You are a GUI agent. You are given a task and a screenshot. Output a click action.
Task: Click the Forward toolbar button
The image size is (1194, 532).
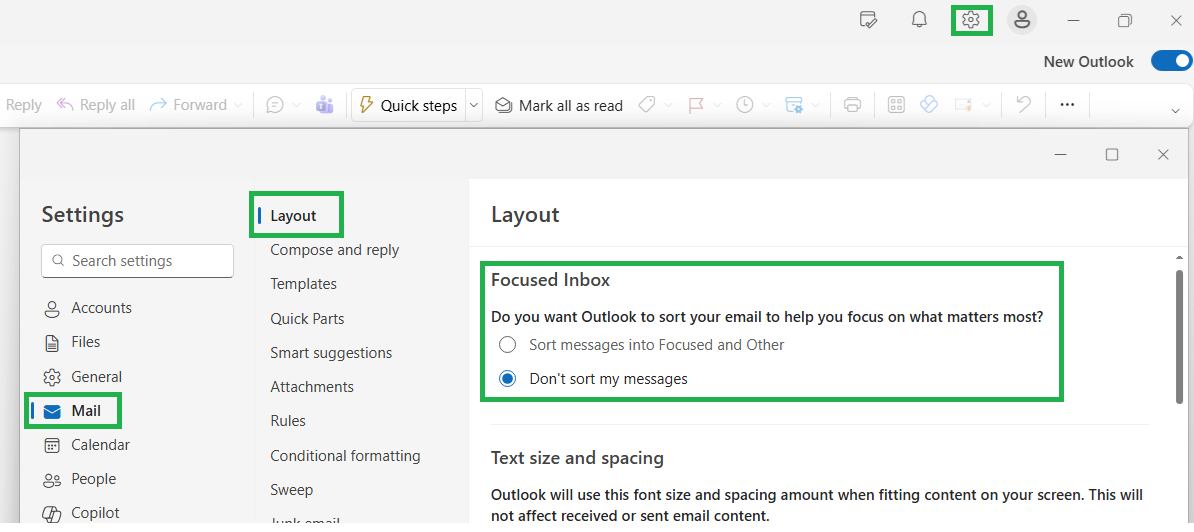[189, 105]
